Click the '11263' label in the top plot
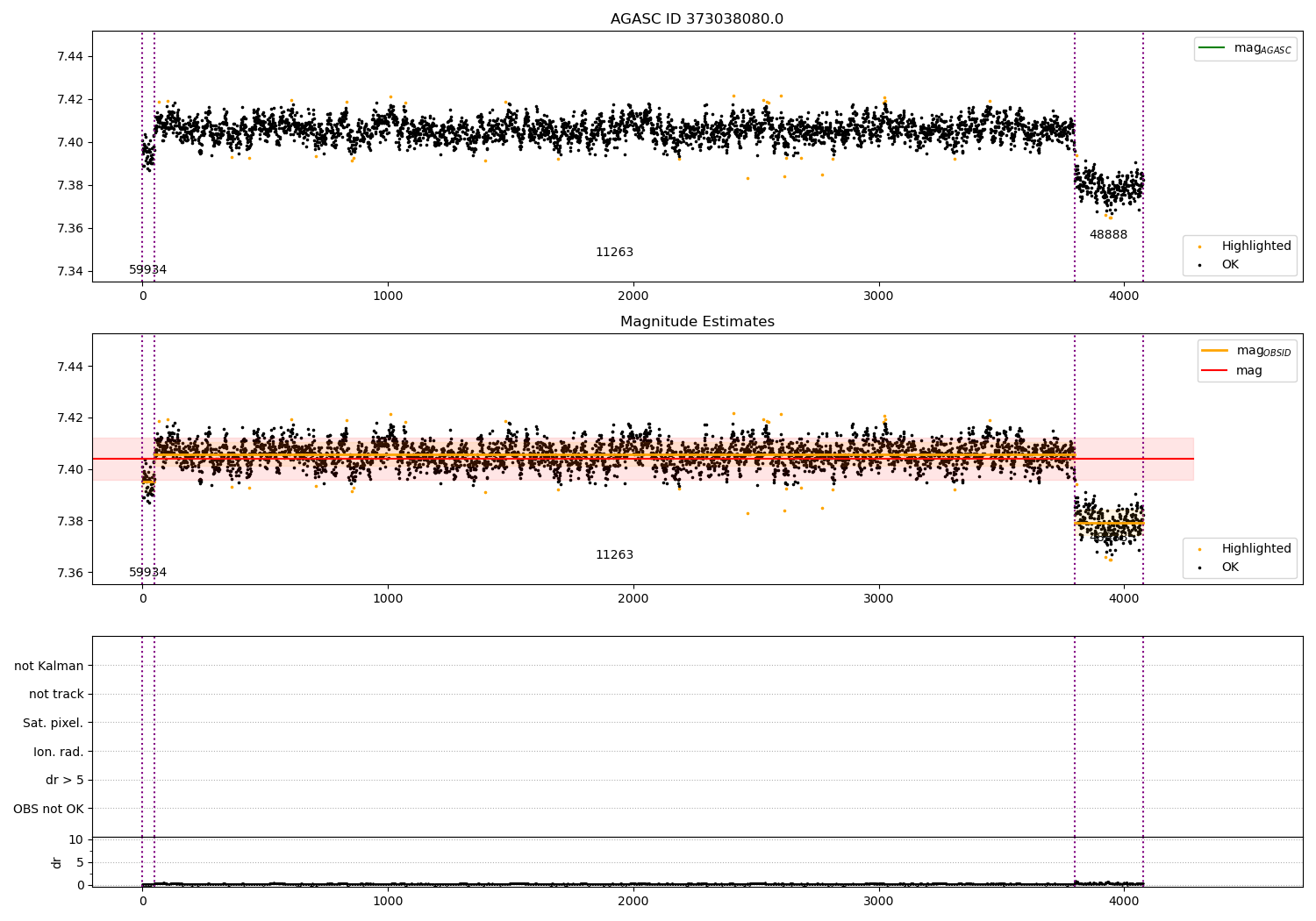1316x921 pixels. tap(614, 253)
